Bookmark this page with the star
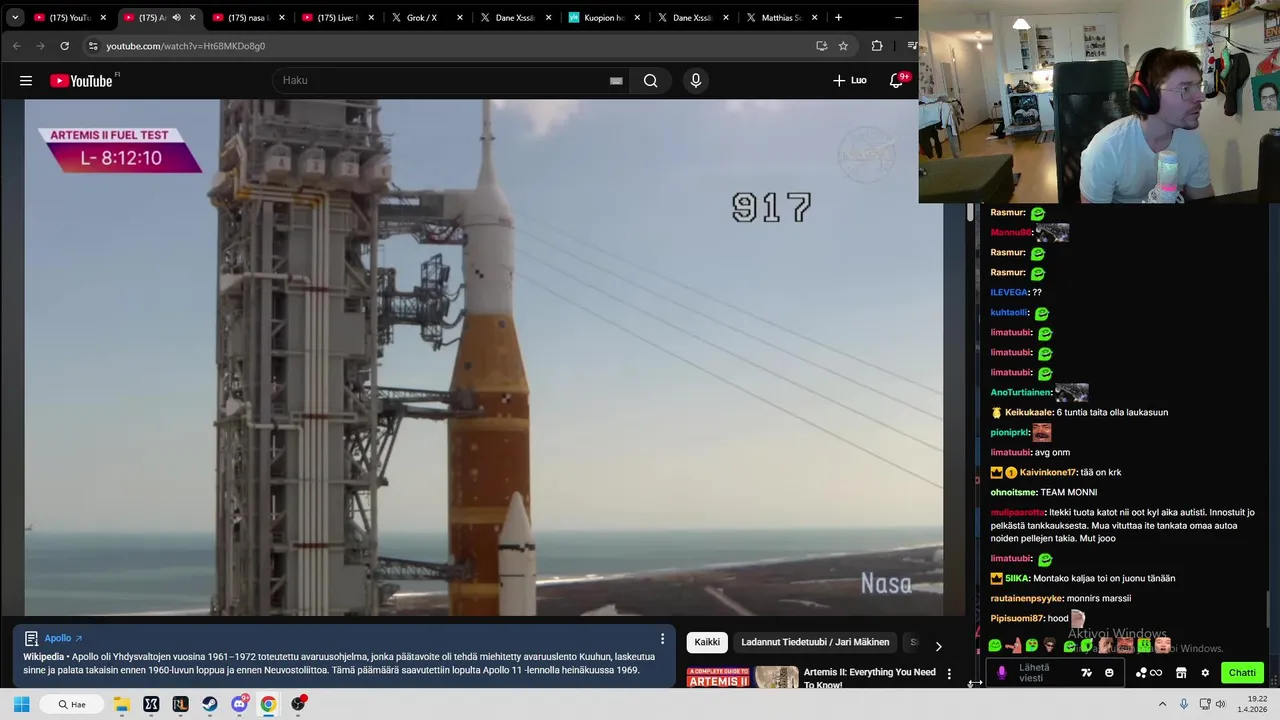Viewport: 1280px width, 720px height. click(843, 46)
